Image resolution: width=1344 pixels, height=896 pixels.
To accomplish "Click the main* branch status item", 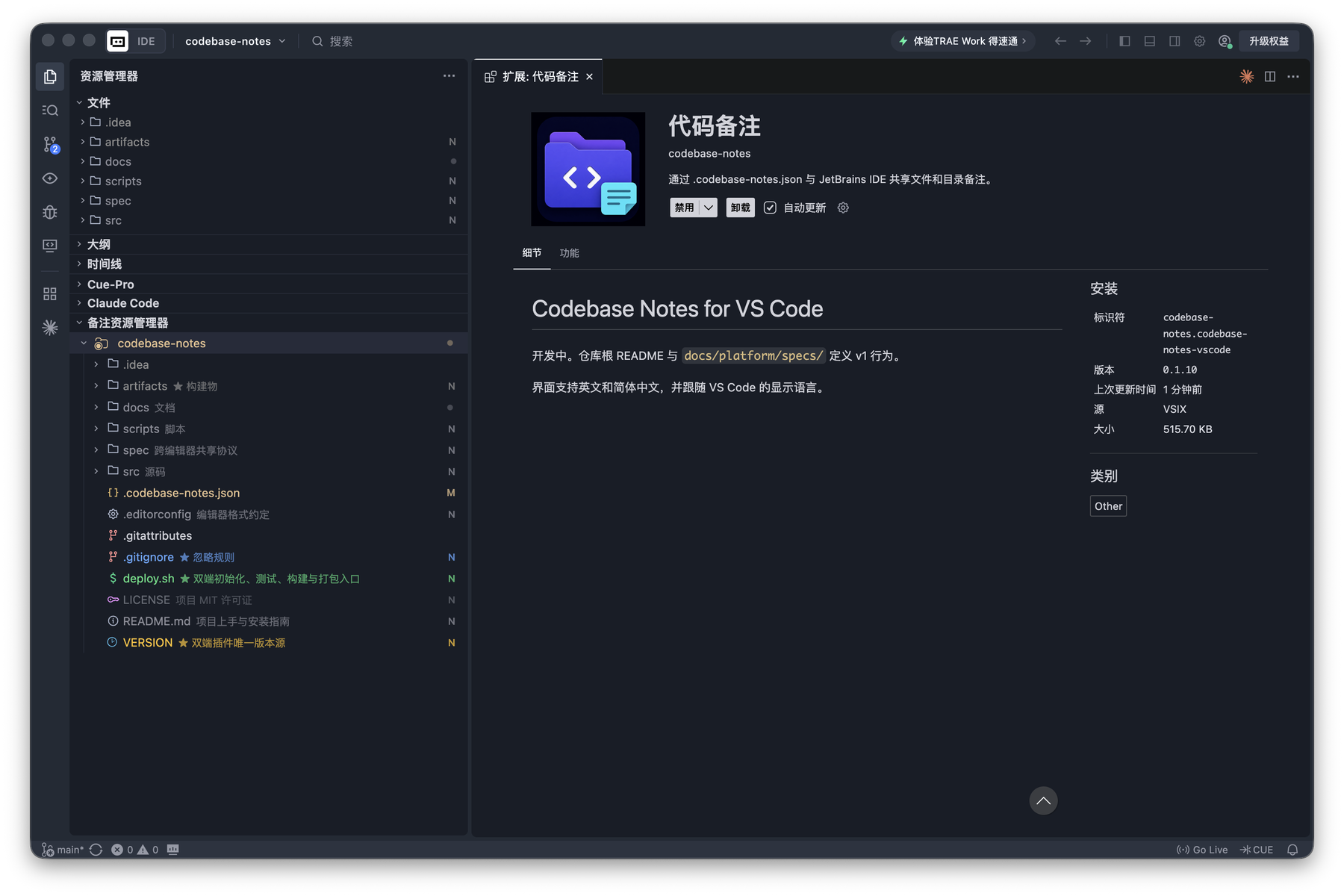I will pyautogui.click(x=63, y=850).
